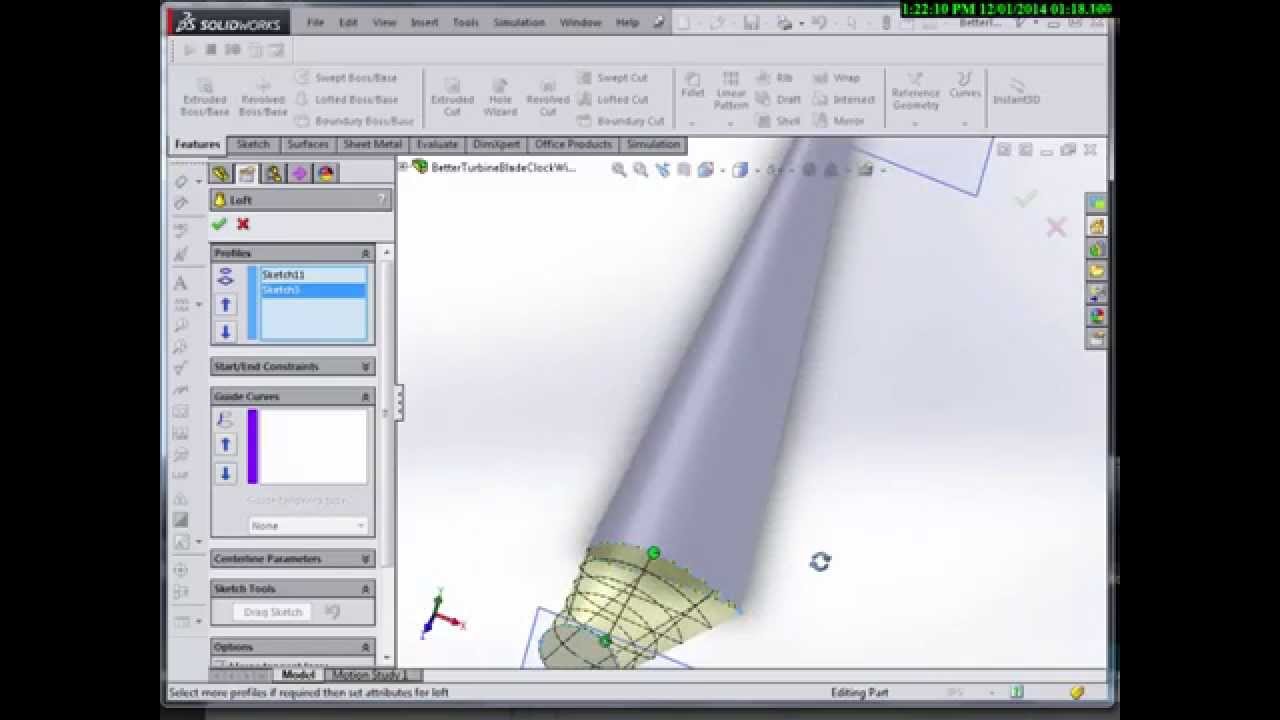
Task: Click Boundary Cut tool
Action: click(621, 121)
